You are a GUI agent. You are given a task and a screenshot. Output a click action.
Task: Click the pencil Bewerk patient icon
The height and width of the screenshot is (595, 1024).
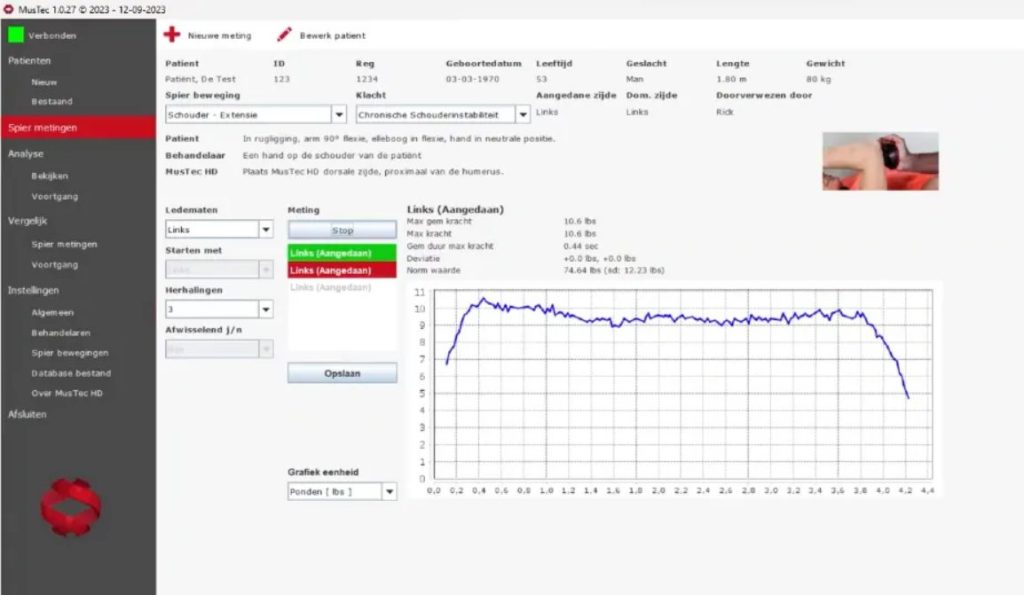(x=284, y=35)
